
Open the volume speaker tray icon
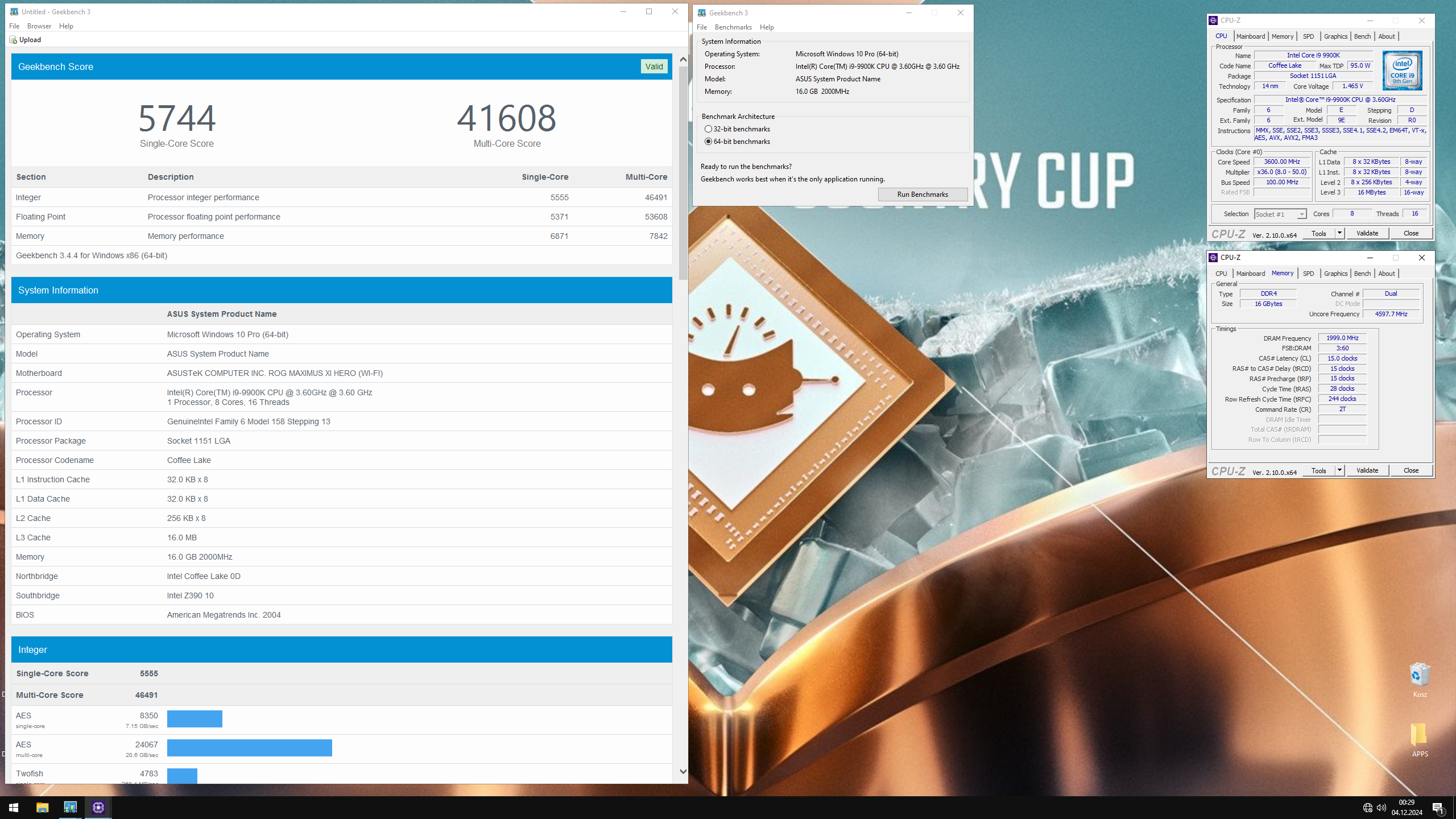tap(1381, 808)
